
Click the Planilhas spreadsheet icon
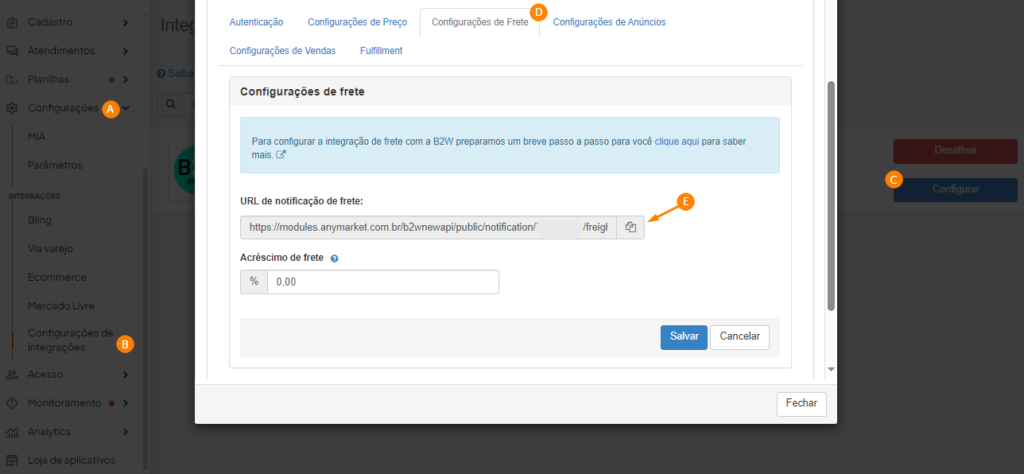click(x=12, y=80)
